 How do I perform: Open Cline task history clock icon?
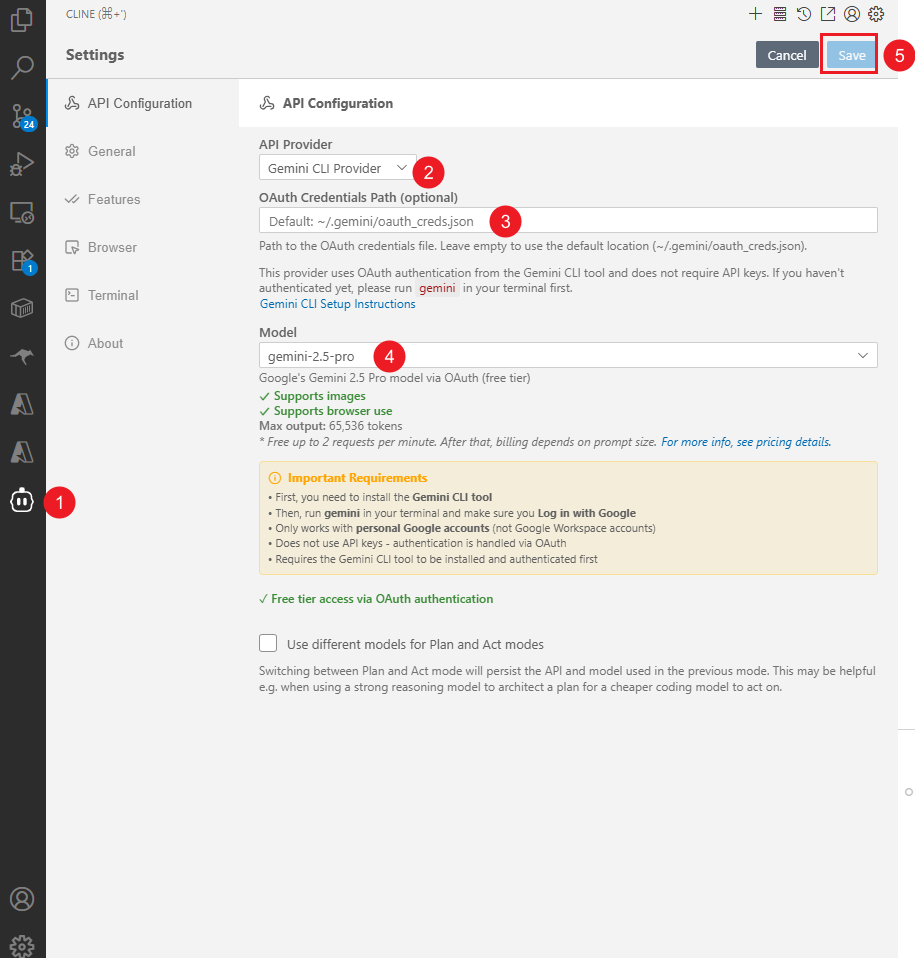tap(804, 14)
